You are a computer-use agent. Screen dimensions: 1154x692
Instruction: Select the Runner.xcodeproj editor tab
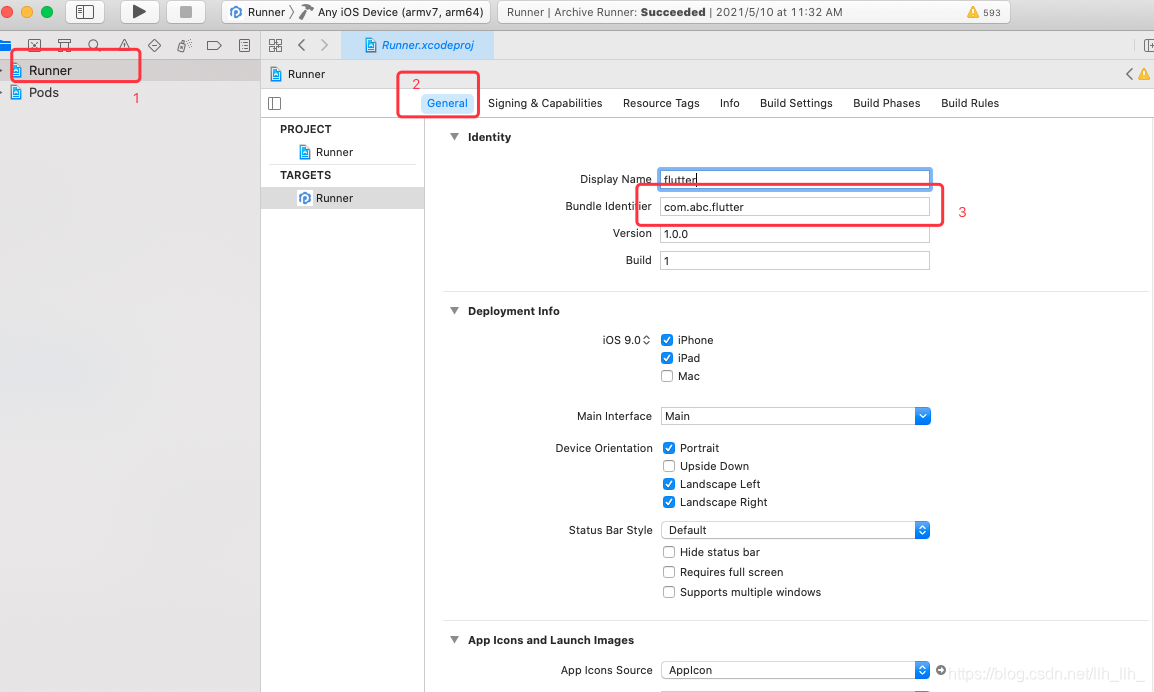click(x=418, y=46)
